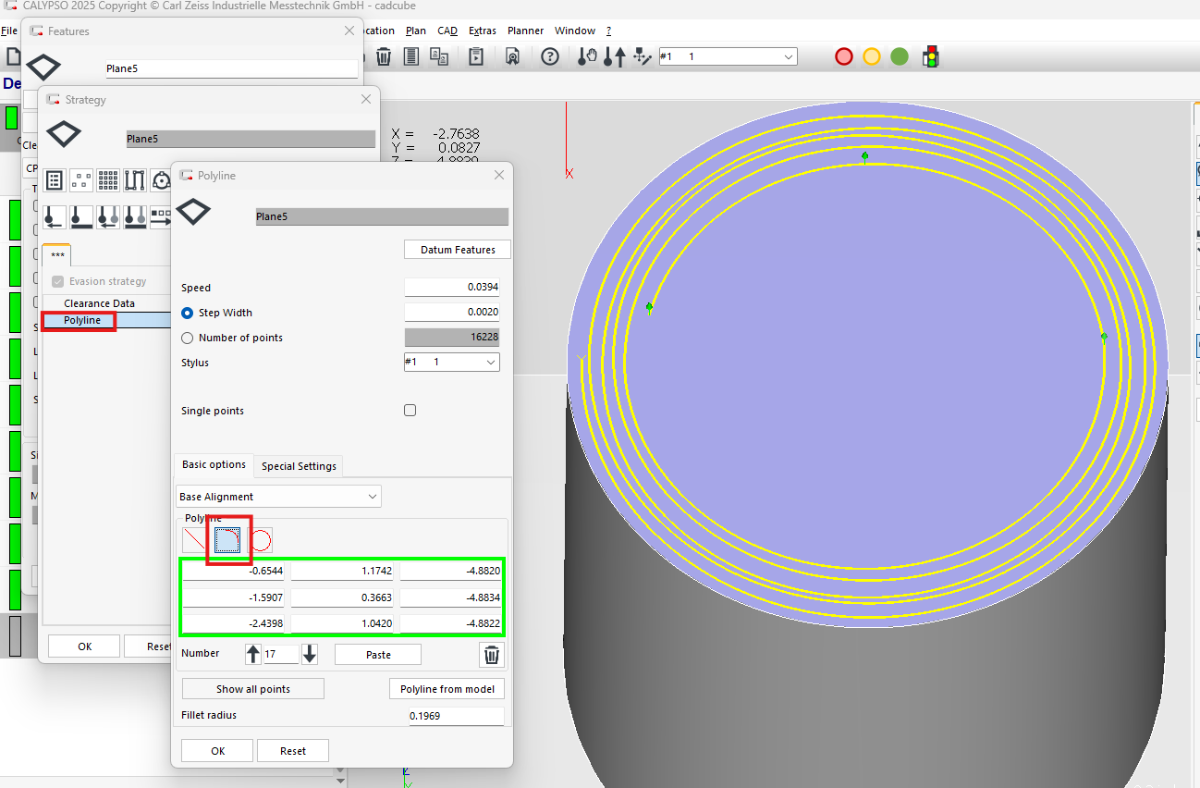
Task: Open the Extras menu
Action: (x=482, y=31)
